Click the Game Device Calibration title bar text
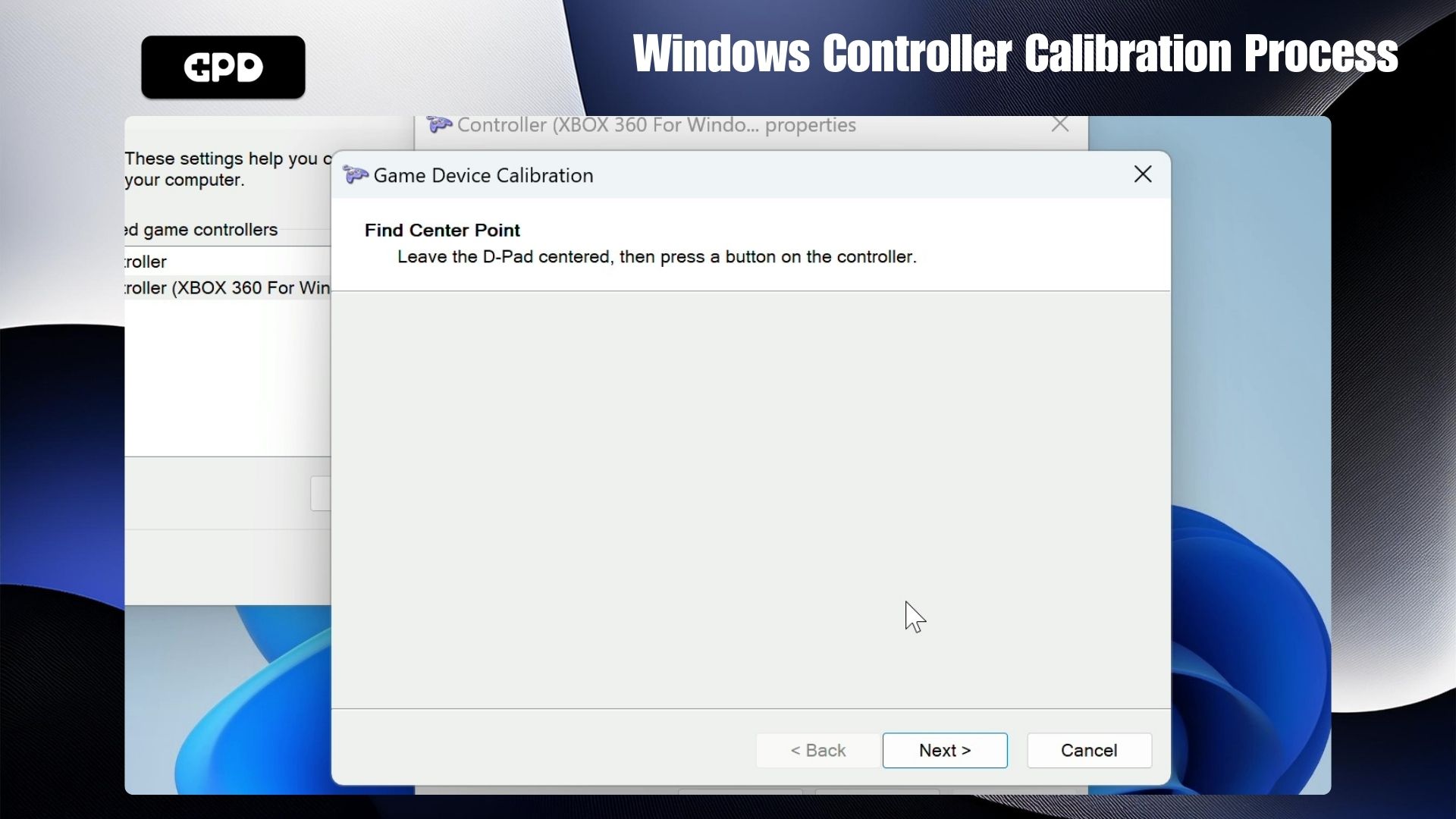Screen dimensions: 1456x819 [483, 175]
